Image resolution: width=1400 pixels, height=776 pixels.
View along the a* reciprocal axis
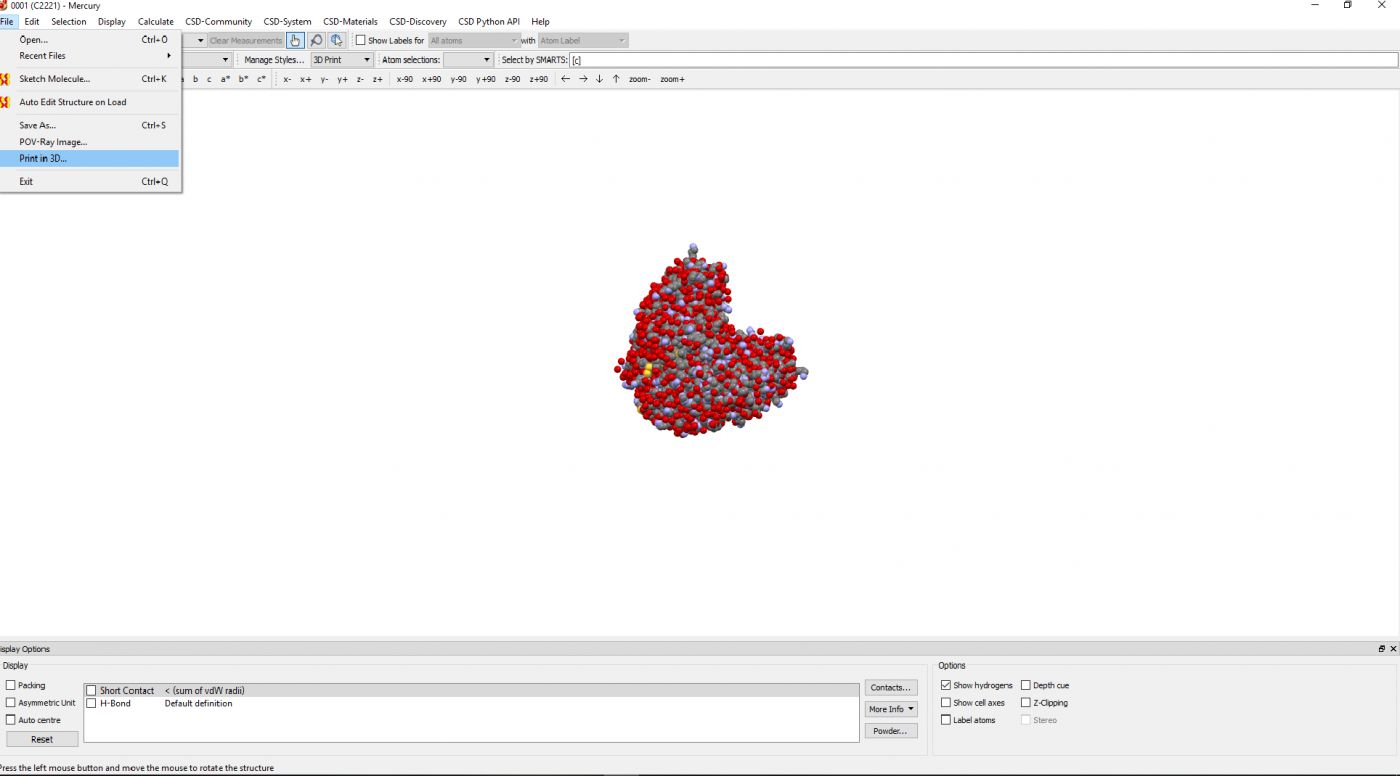(226, 79)
